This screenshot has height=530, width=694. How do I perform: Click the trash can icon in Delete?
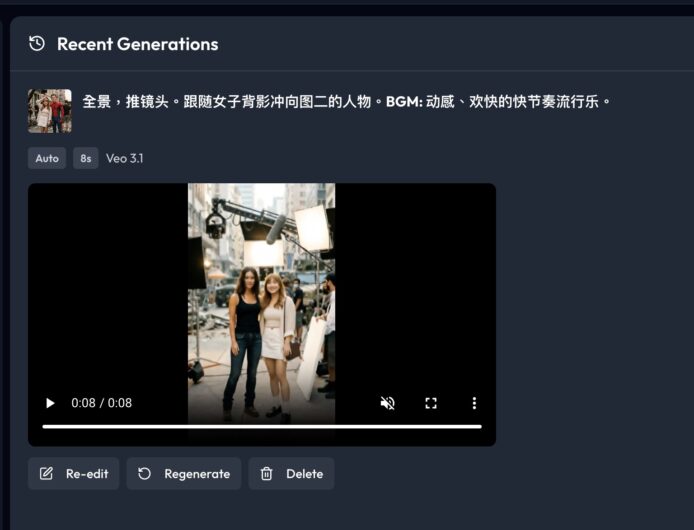click(x=267, y=474)
